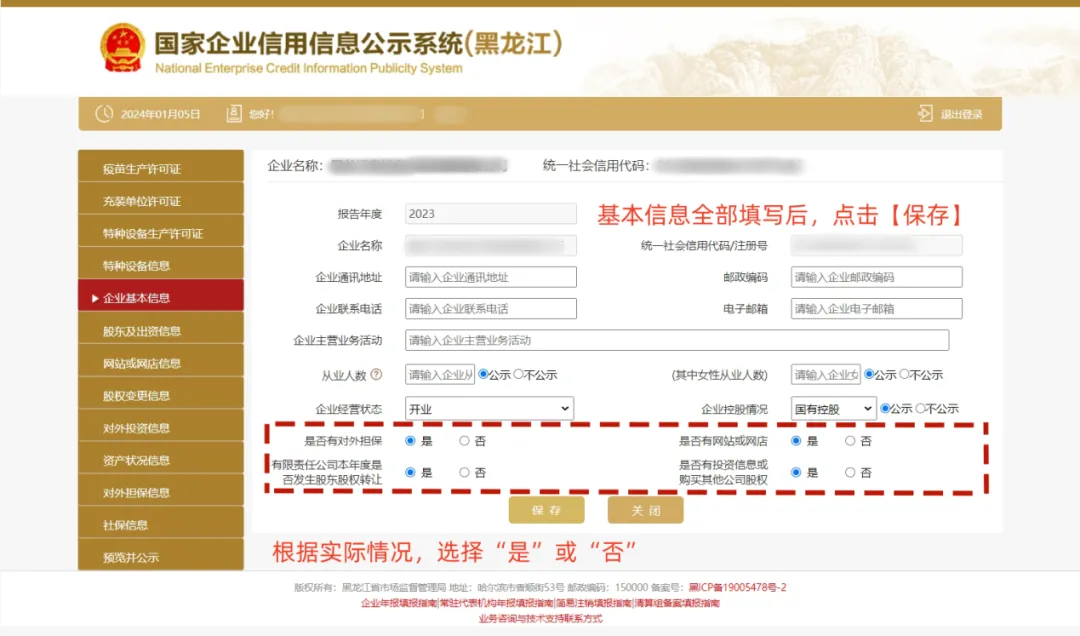Open 业务咨询与技术支持联系方式 link
The width and height of the screenshot is (1080, 636).
540,619
